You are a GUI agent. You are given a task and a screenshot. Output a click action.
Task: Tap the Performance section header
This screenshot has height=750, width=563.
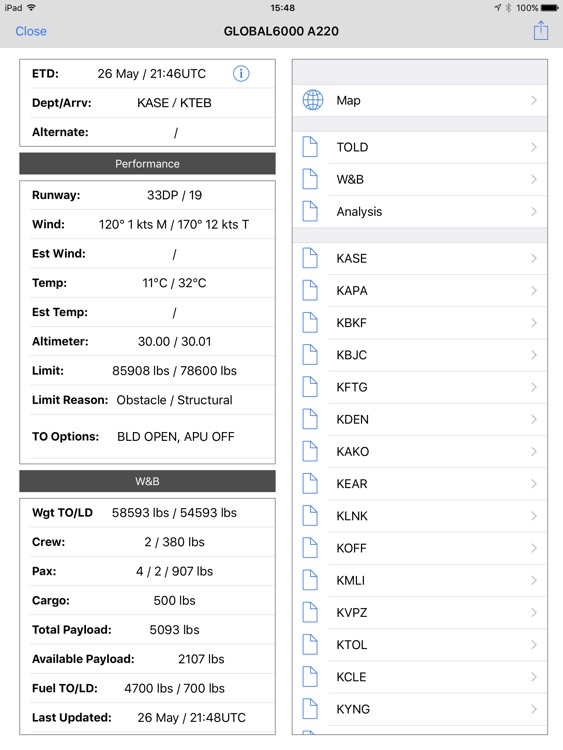coord(147,164)
